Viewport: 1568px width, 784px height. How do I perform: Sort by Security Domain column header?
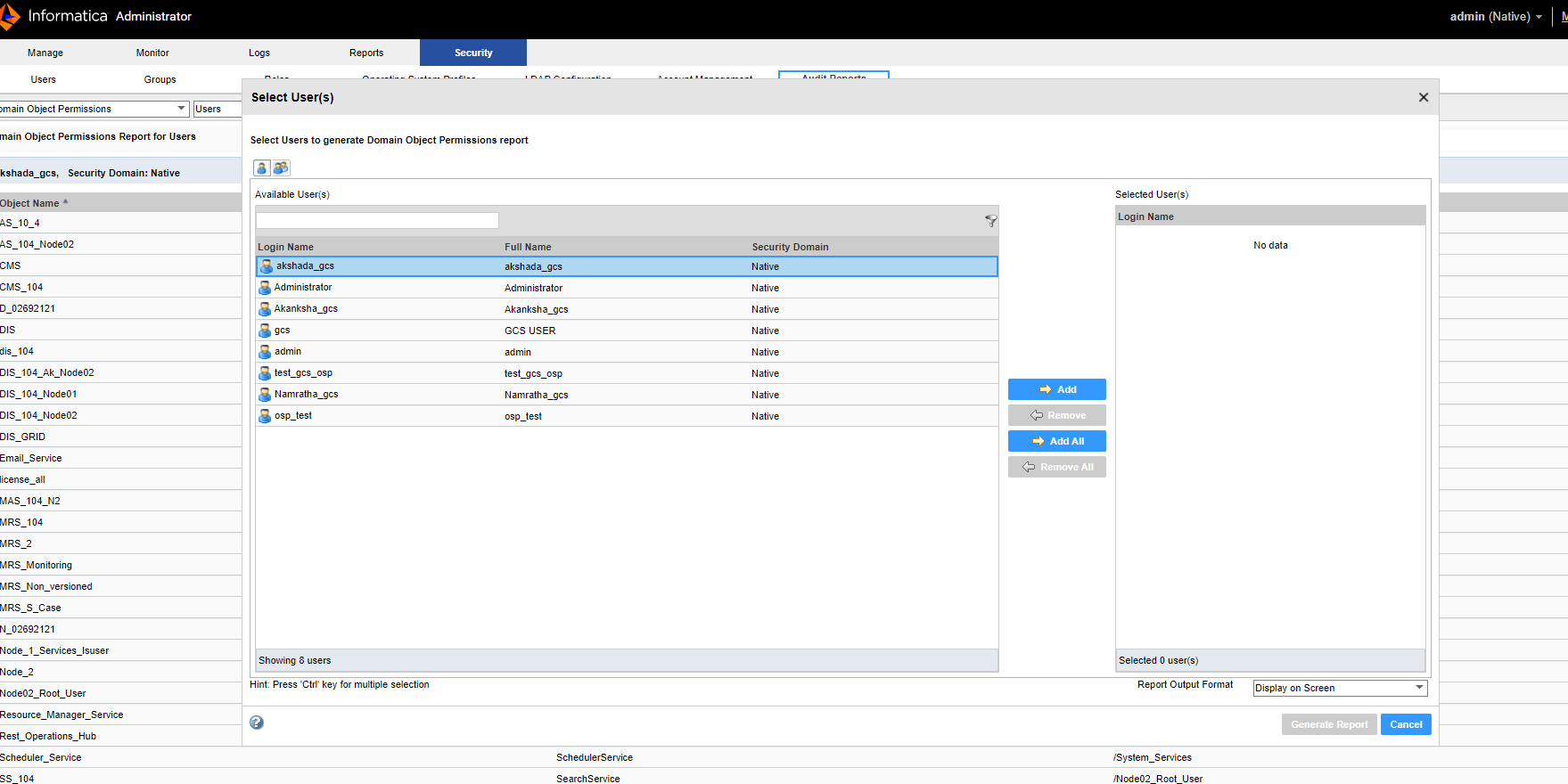pyautogui.click(x=790, y=247)
